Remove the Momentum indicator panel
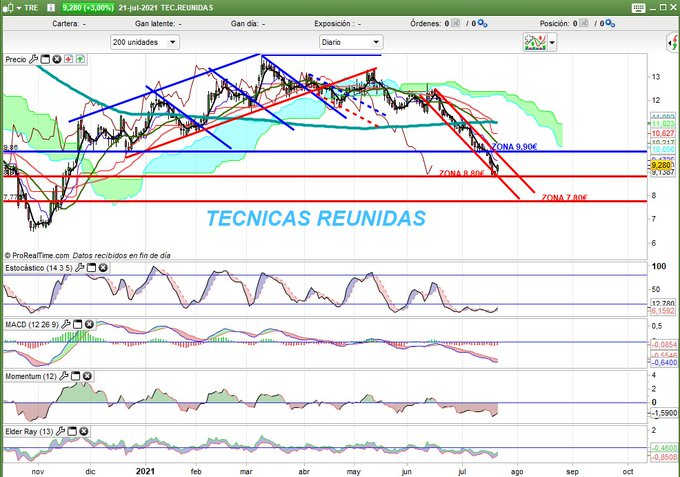This screenshot has height=477, width=680. 87,376
